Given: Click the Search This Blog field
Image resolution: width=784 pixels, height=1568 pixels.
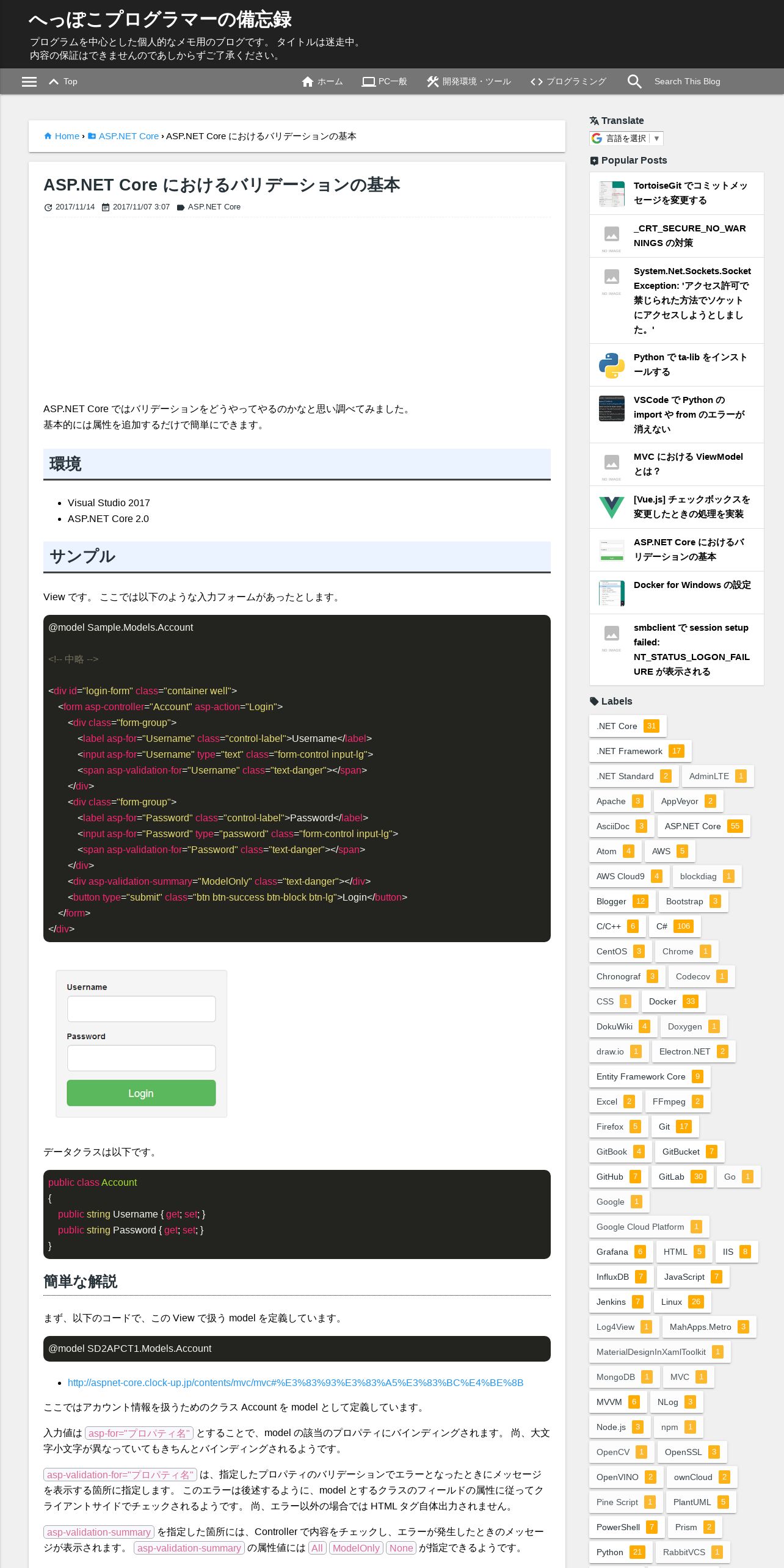Looking at the screenshot, I should 702,82.
